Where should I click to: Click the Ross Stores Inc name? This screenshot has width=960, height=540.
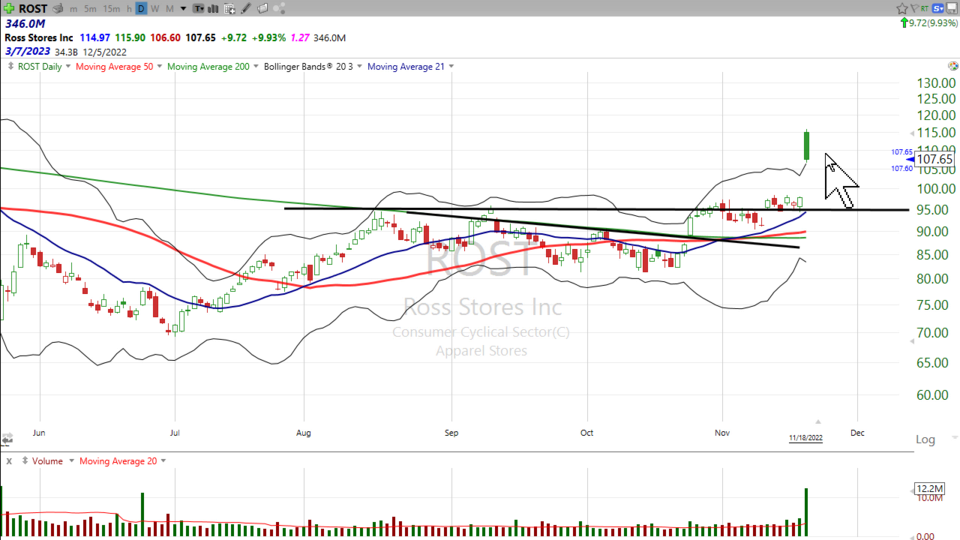coord(39,37)
